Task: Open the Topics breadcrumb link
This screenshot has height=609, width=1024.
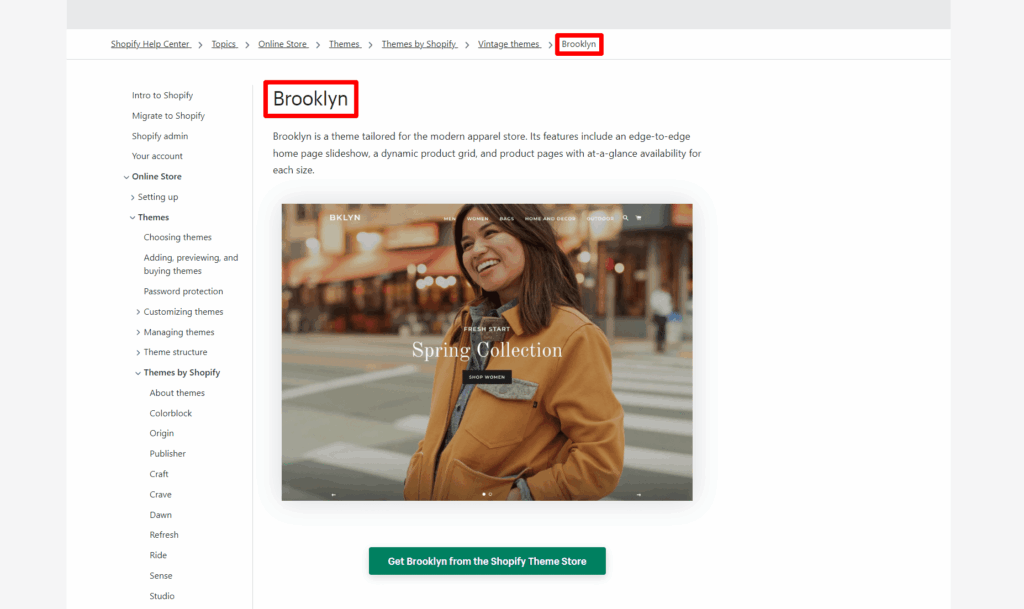Action: click(224, 44)
